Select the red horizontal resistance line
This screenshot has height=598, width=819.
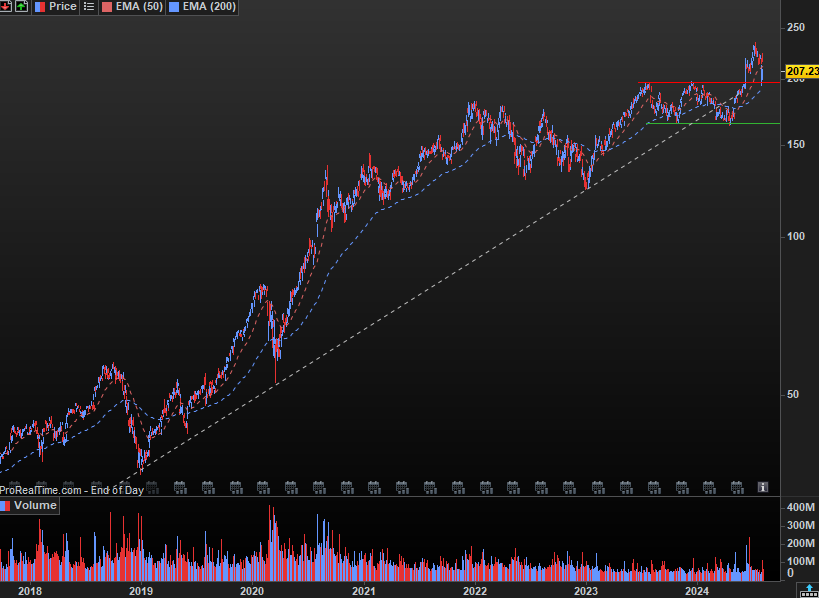(709, 83)
